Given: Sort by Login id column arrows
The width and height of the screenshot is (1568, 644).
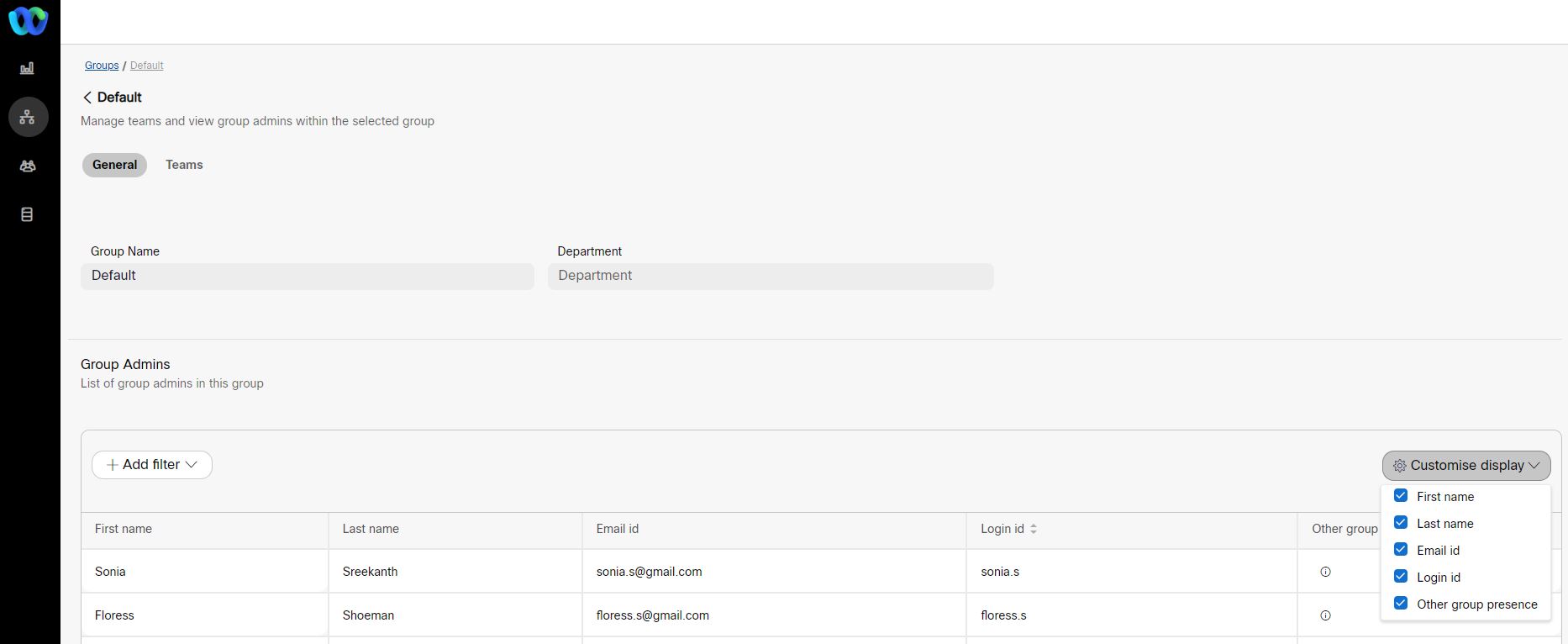Looking at the screenshot, I should coord(1034,529).
